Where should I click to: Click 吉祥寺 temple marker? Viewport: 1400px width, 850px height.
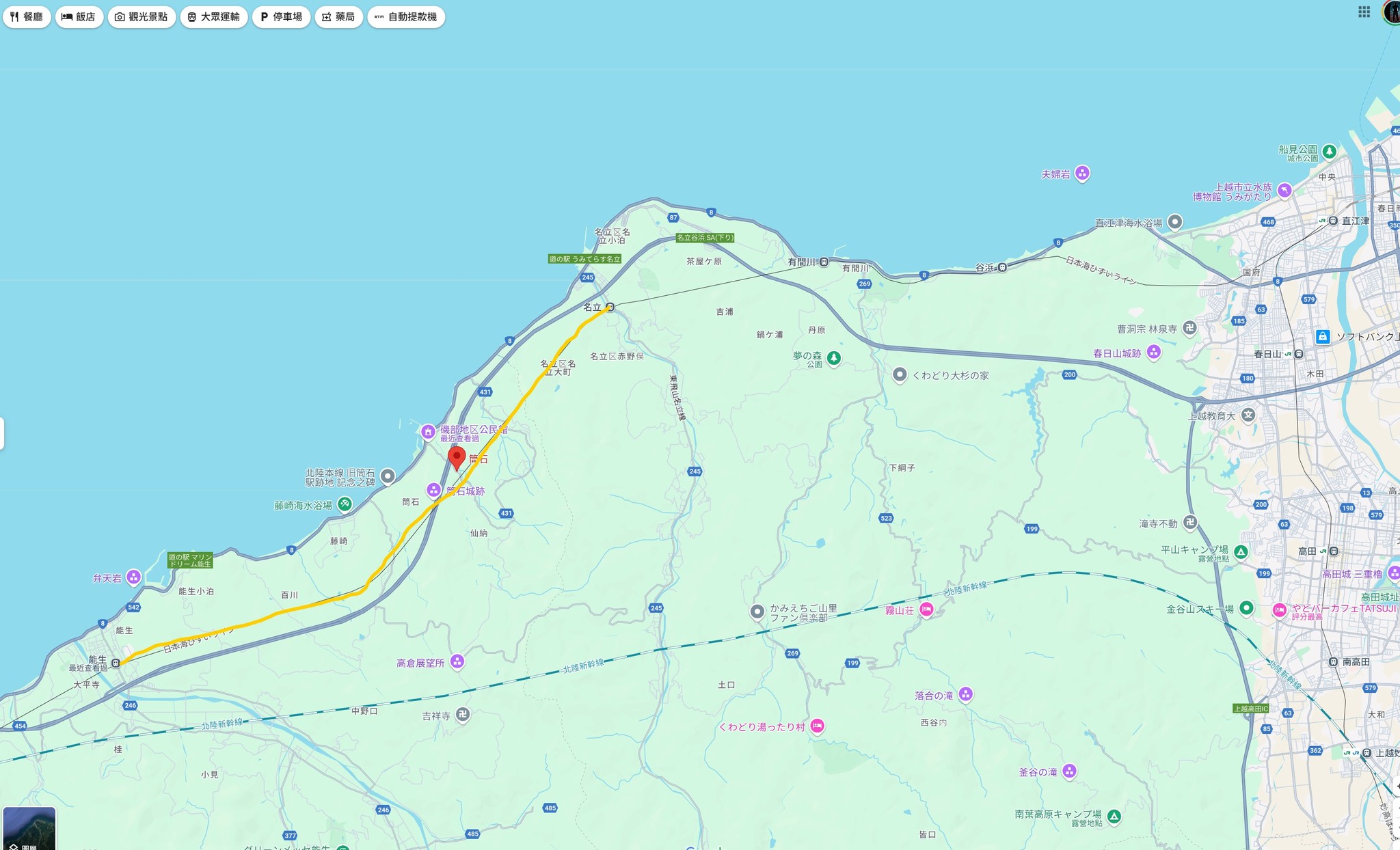pos(463,715)
